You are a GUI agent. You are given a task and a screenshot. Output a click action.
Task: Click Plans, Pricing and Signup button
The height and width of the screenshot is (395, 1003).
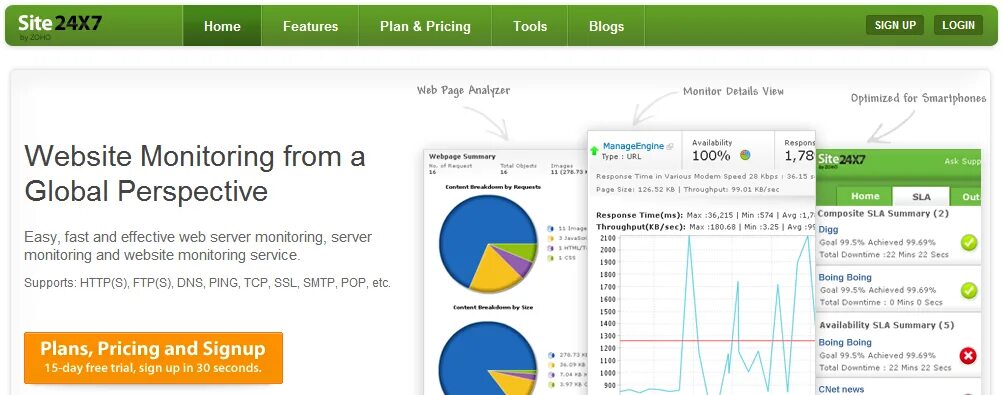[x=154, y=358]
